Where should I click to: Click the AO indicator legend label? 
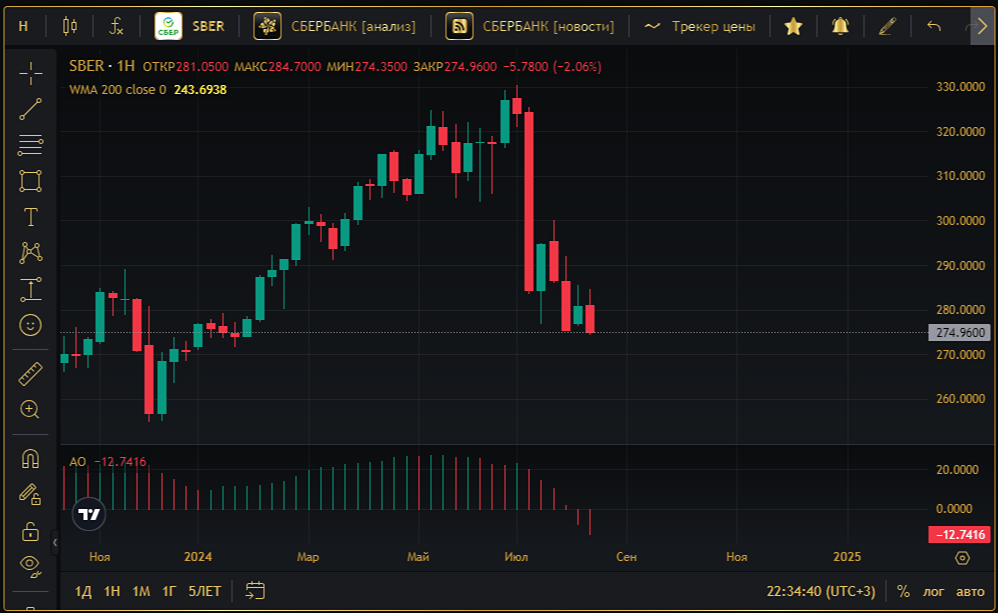coord(78,462)
